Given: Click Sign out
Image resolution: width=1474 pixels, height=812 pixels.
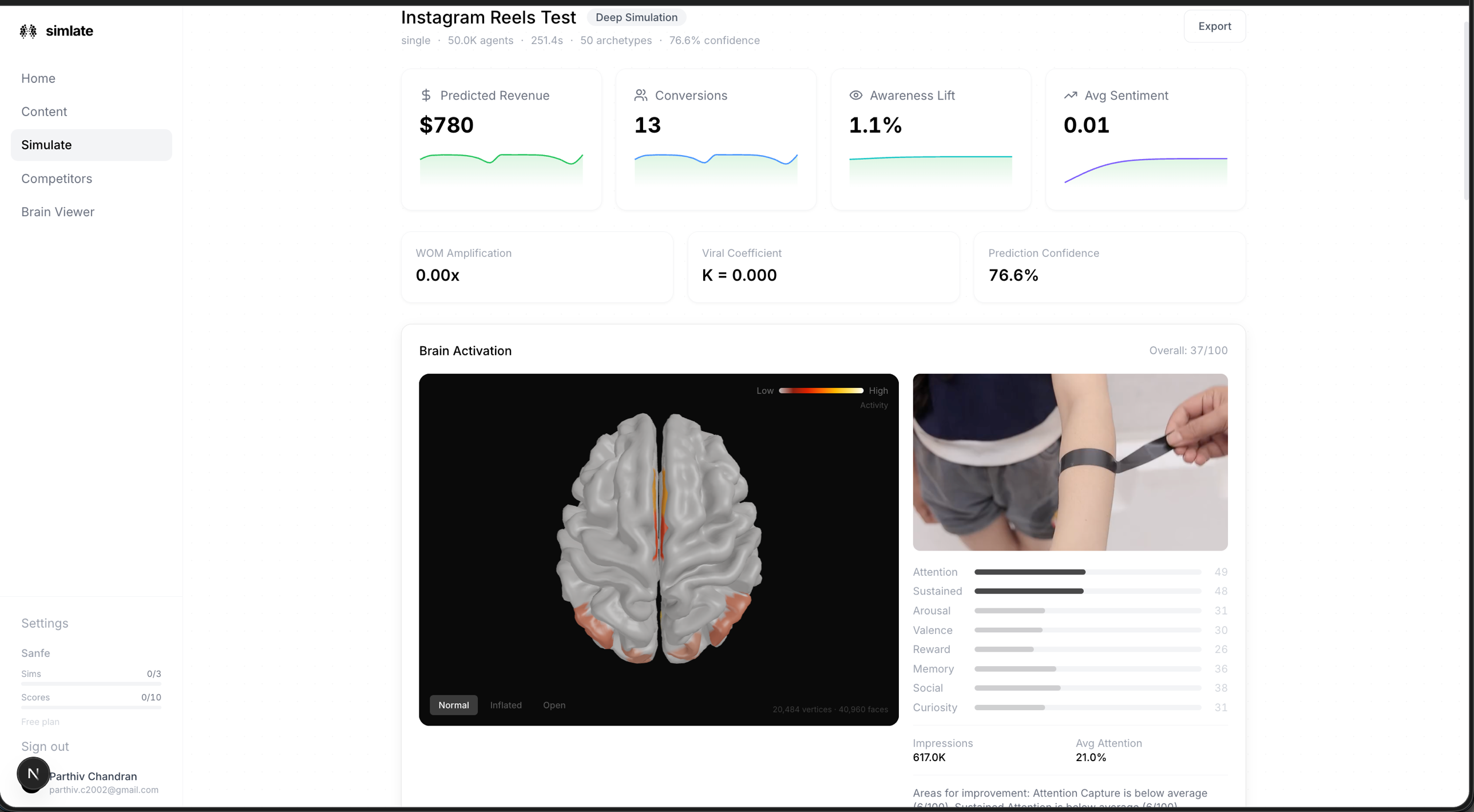Looking at the screenshot, I should (45, 746).
